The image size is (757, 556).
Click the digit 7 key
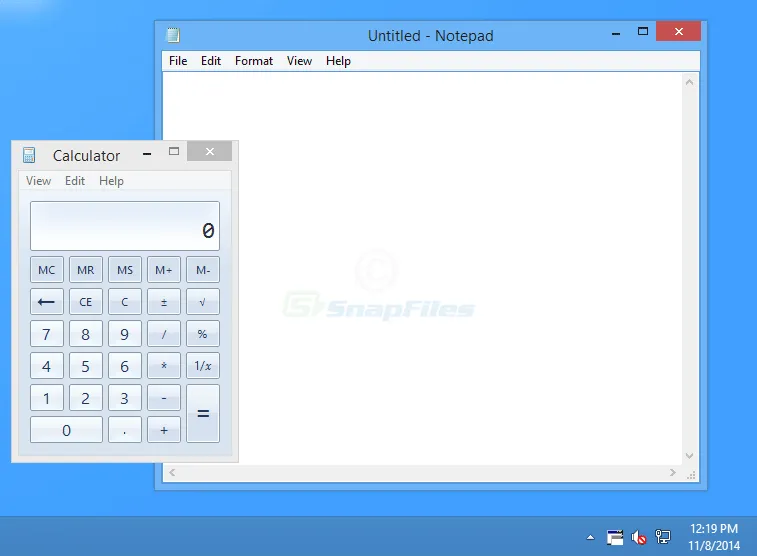[x=47, y=334]
